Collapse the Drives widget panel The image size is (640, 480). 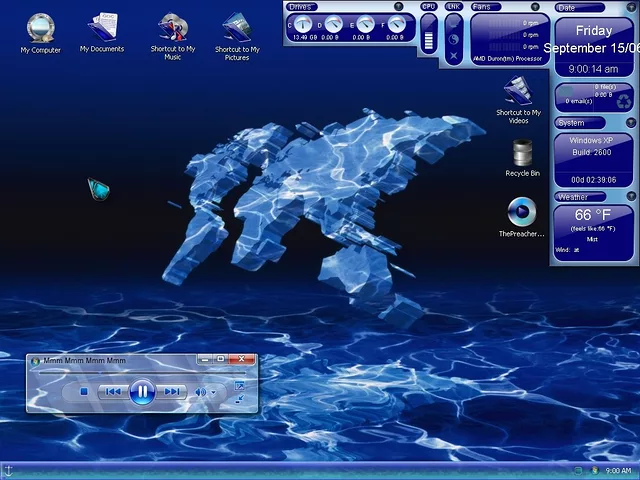(x=398, y=7)
